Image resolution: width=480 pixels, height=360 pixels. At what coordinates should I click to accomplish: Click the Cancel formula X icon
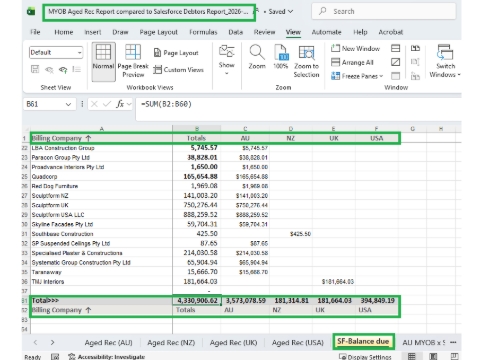(94, 104)
